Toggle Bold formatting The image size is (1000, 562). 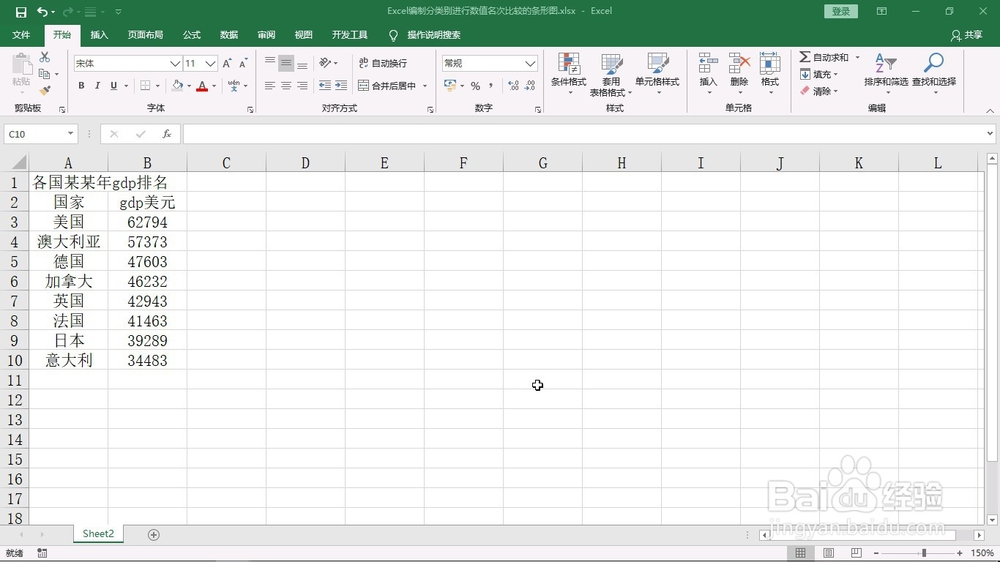pos(81,85)
